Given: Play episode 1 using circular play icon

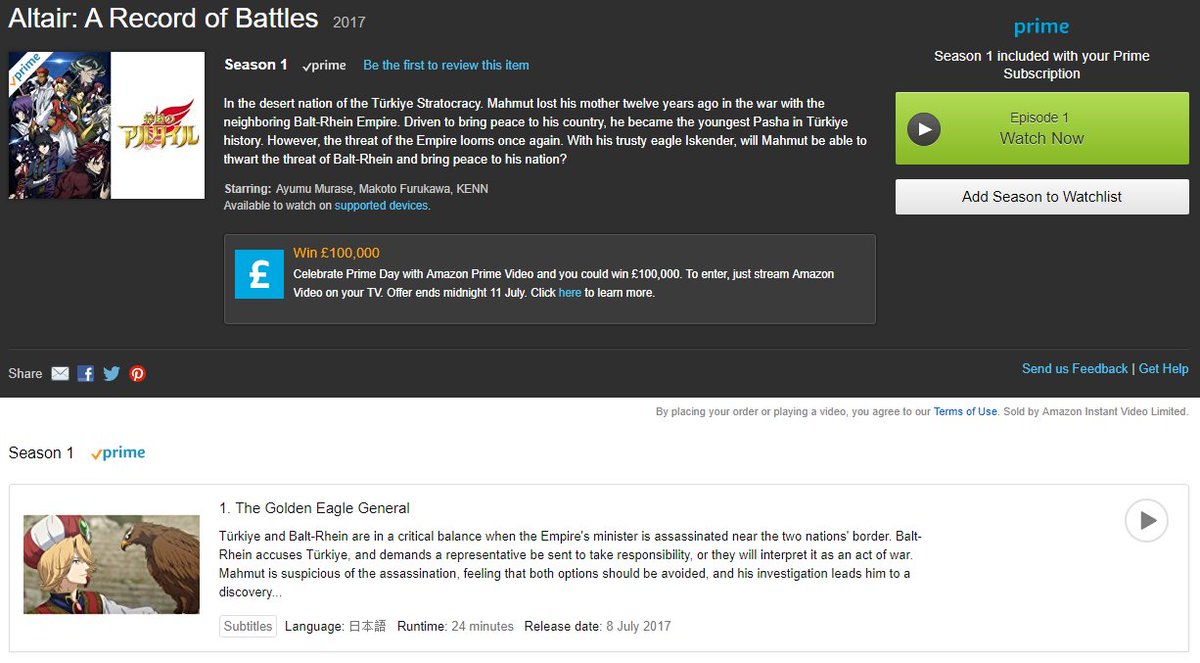Looking at the screenshot, I should (1146, 520).
